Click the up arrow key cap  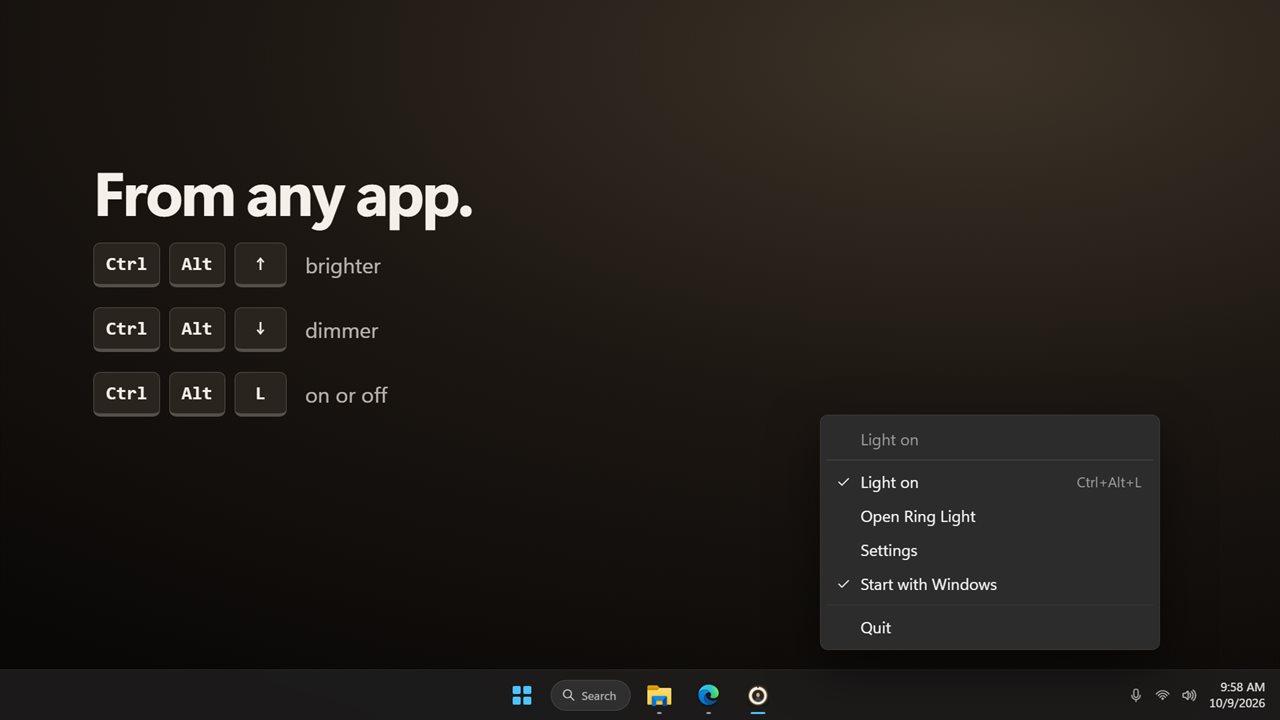tap(260, 265)
